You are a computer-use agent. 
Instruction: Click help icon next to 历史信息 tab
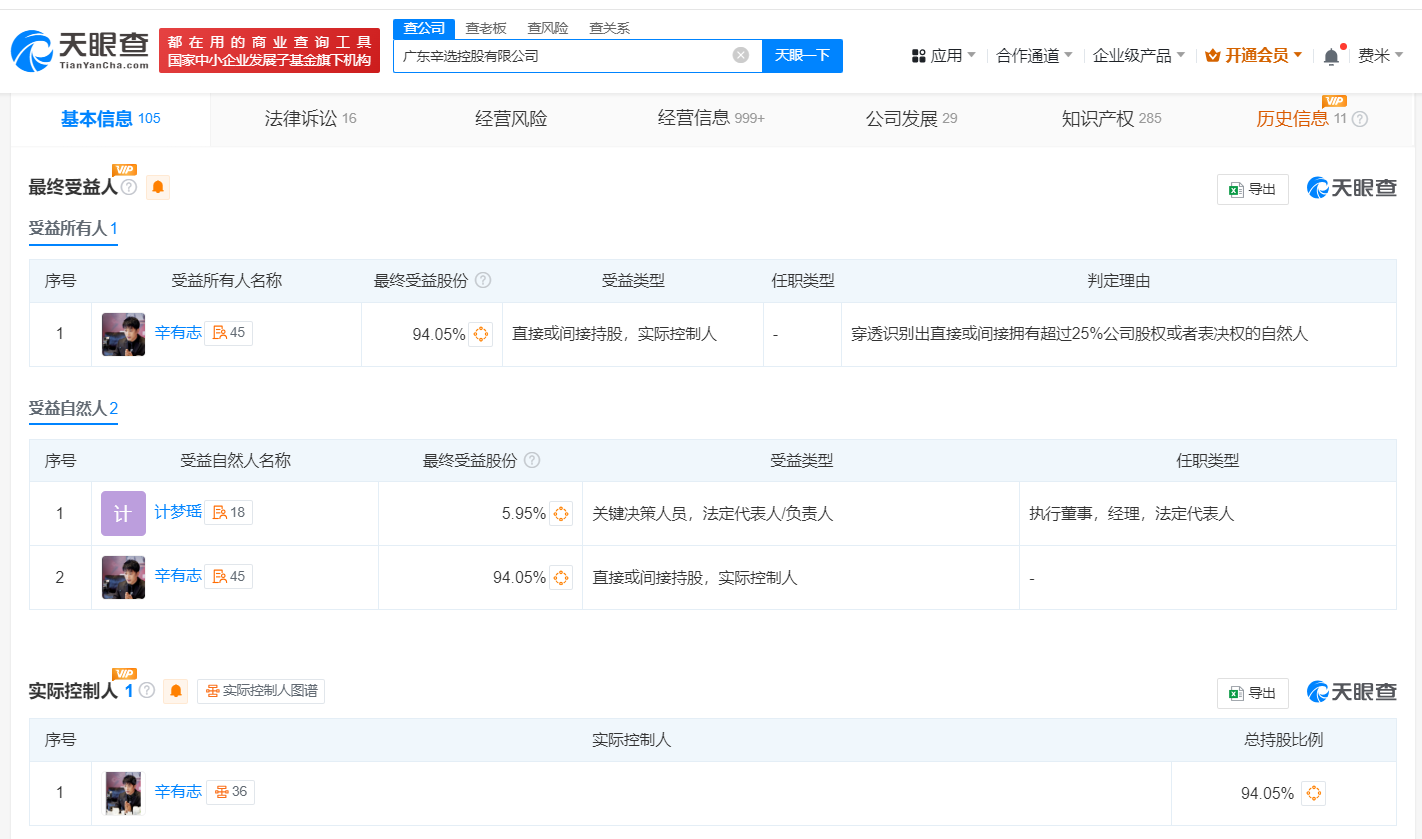pos(1359,119)
